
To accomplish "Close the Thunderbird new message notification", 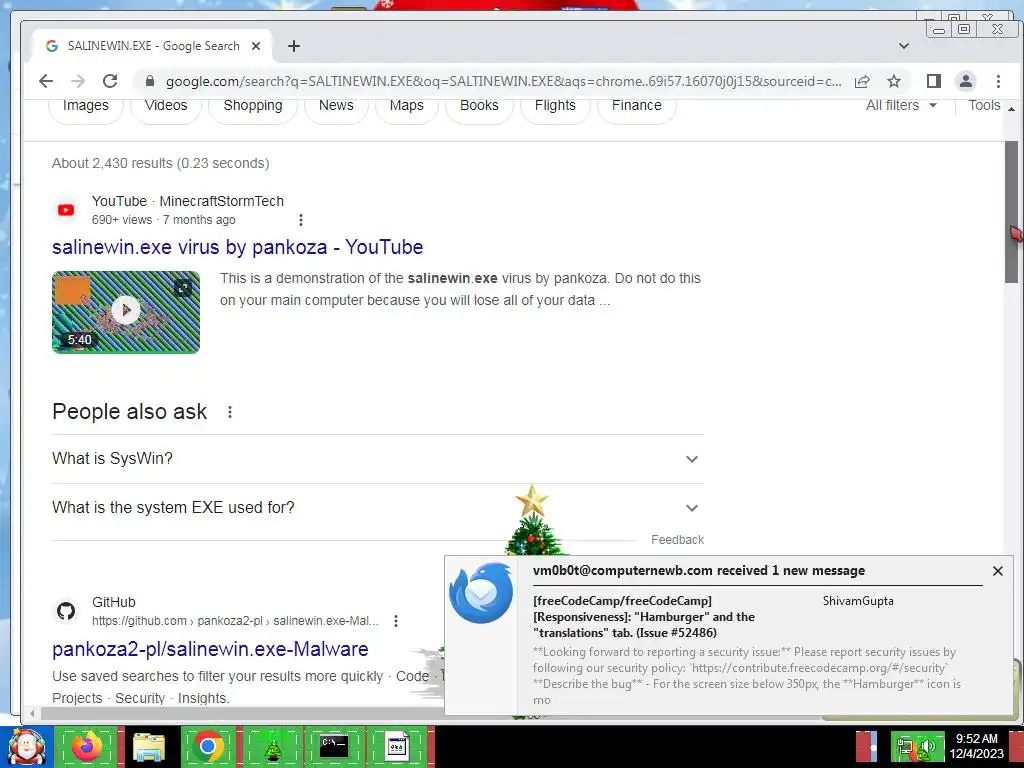I will coord(998,571).
